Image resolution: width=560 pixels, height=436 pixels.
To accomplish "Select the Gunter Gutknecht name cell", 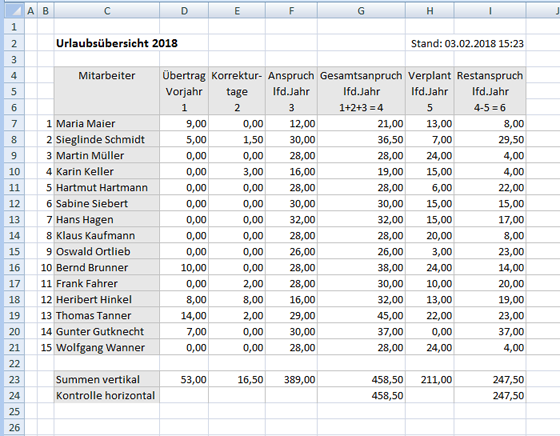I will pyautogui.click(x=107, y=331).
